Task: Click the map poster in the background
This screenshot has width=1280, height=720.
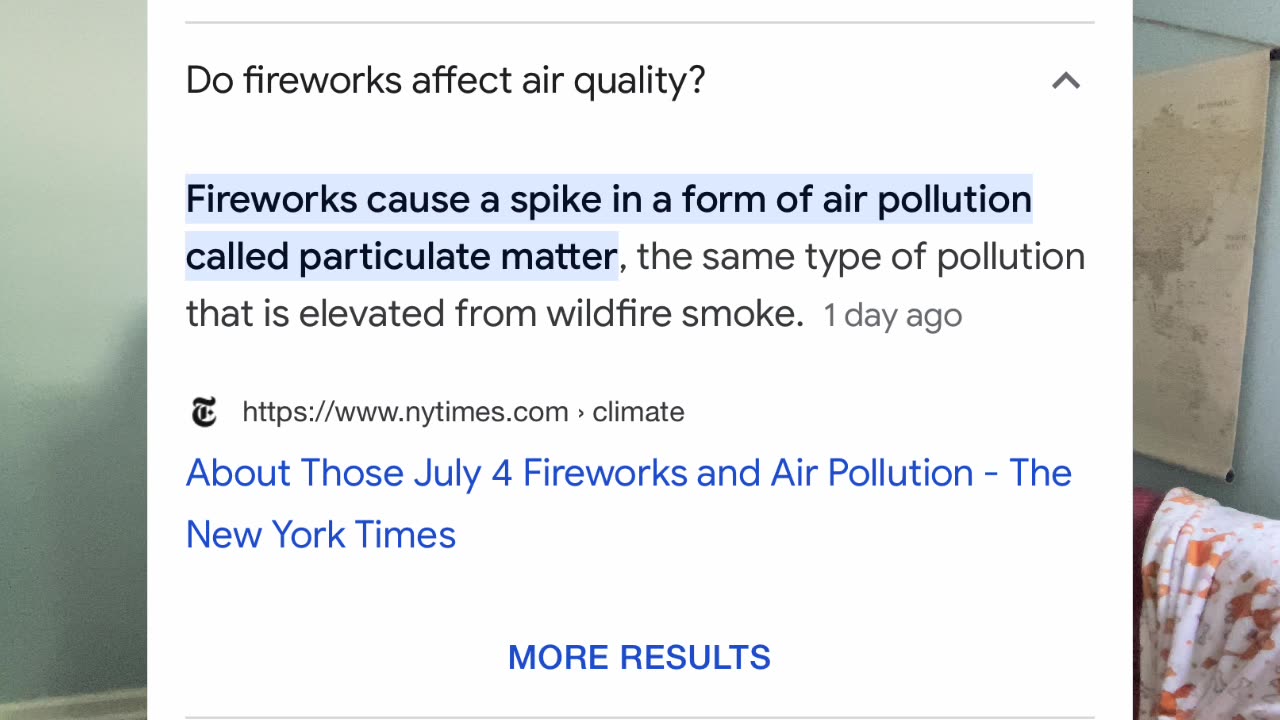Action: [1200, 250]
